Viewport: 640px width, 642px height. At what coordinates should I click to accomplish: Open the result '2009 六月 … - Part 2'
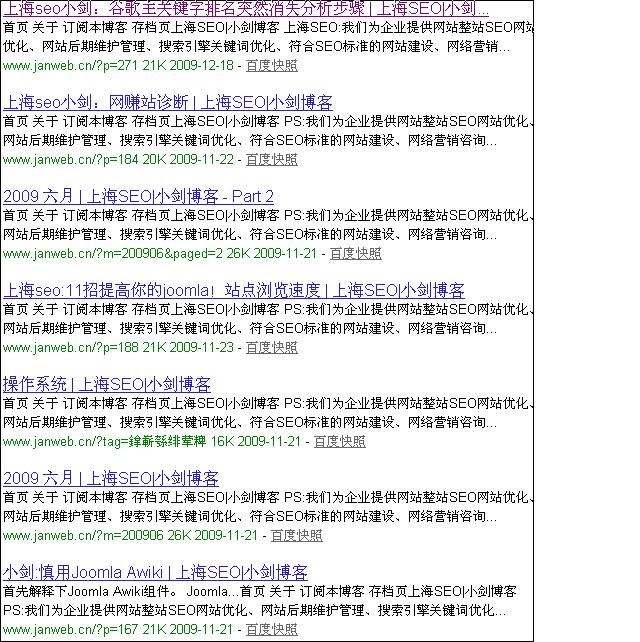click(138, 197)
